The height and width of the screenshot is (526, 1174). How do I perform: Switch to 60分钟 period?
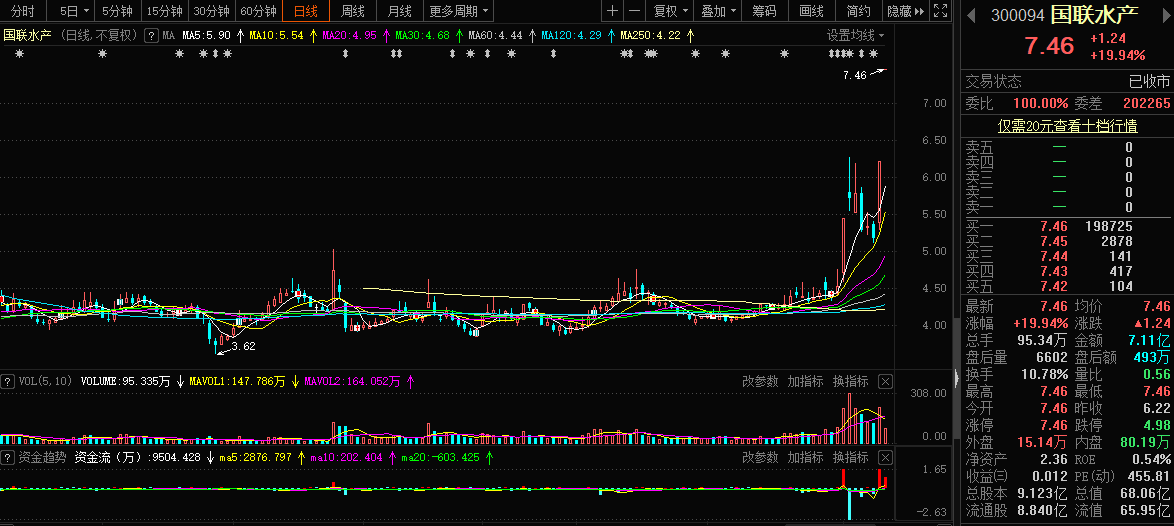click(x=258, y=10)
